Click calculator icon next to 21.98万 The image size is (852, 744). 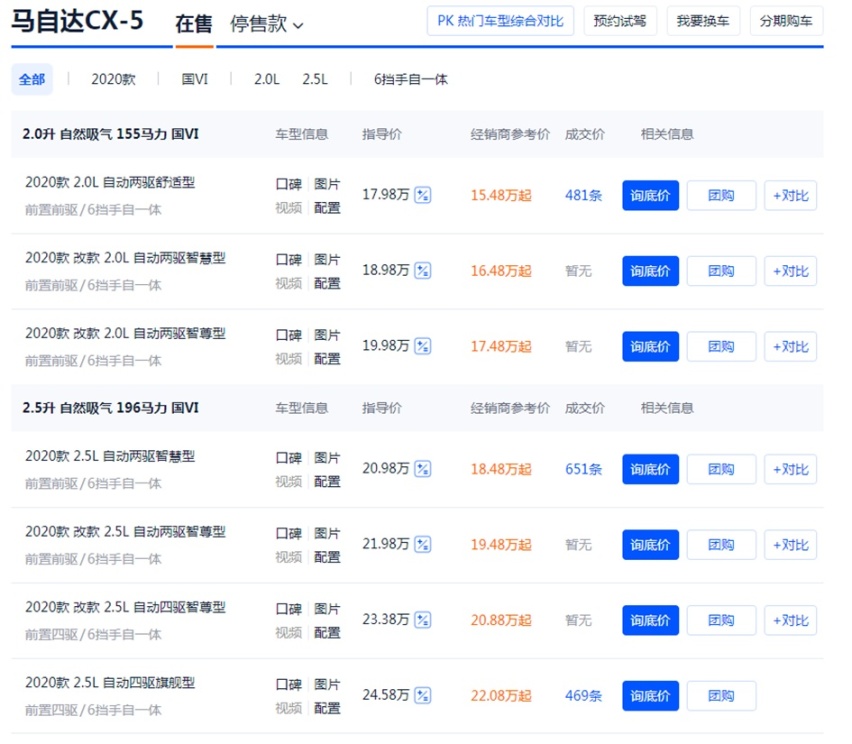(x=423, y=544)
